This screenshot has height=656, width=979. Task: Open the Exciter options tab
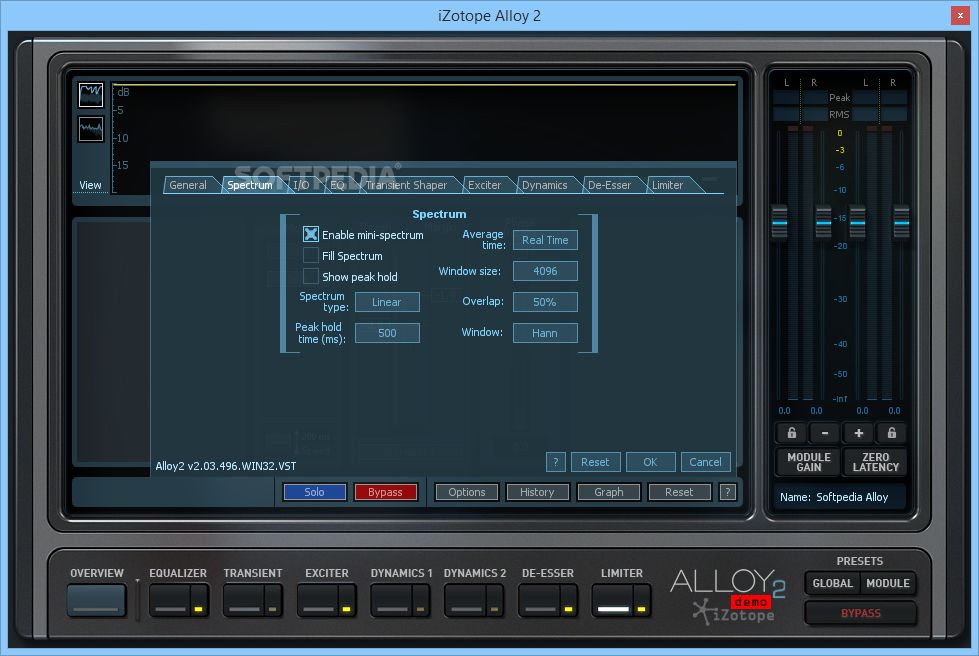(485, 185)
